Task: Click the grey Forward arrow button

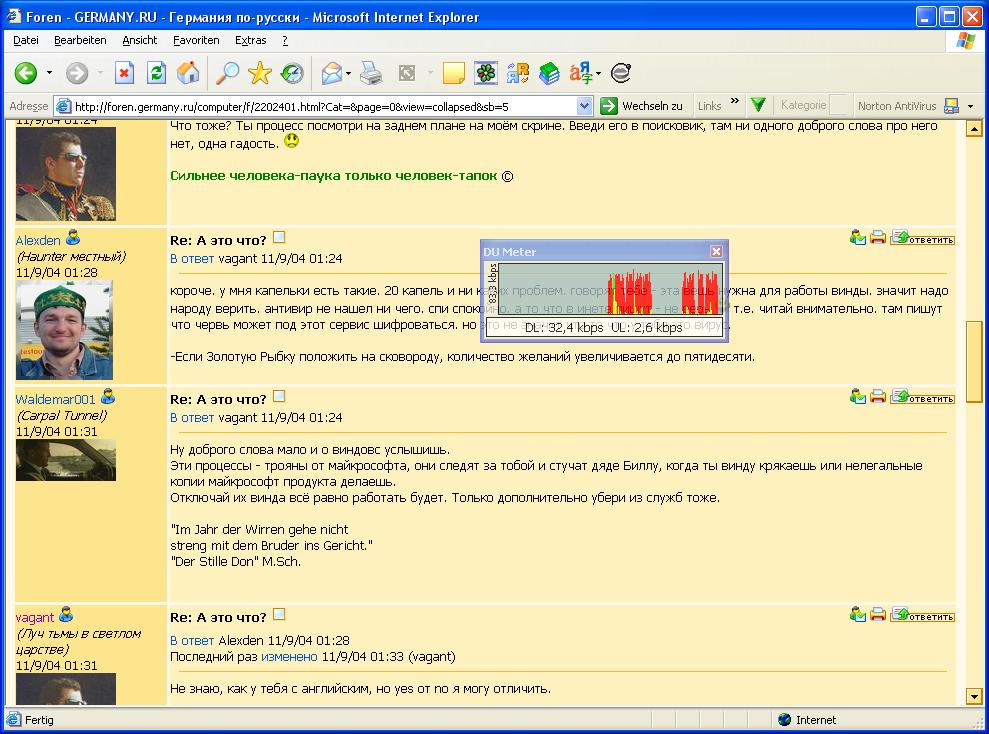Action: coord(77,73)
